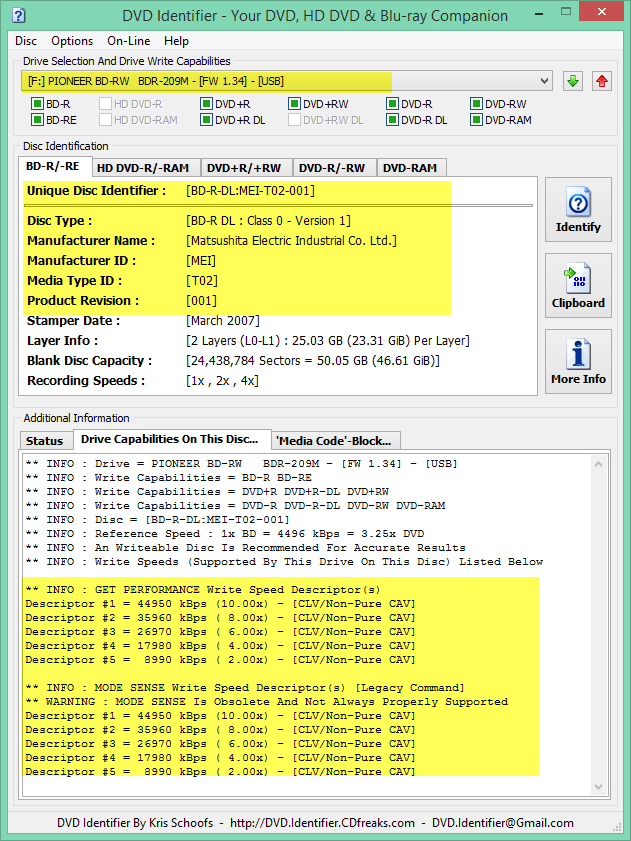Open the 'Media Code'-Block tab
631x841 pixels.
point(334,441)
